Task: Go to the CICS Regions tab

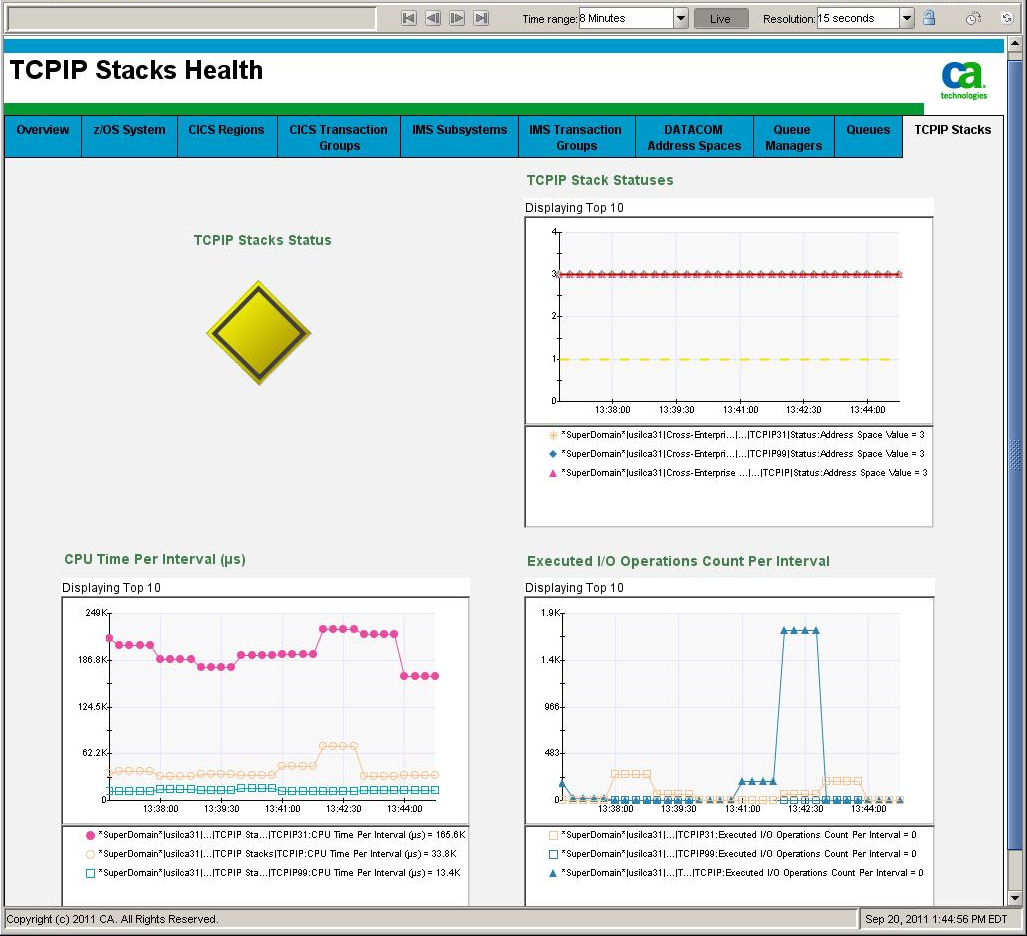Action: point(227,137)
